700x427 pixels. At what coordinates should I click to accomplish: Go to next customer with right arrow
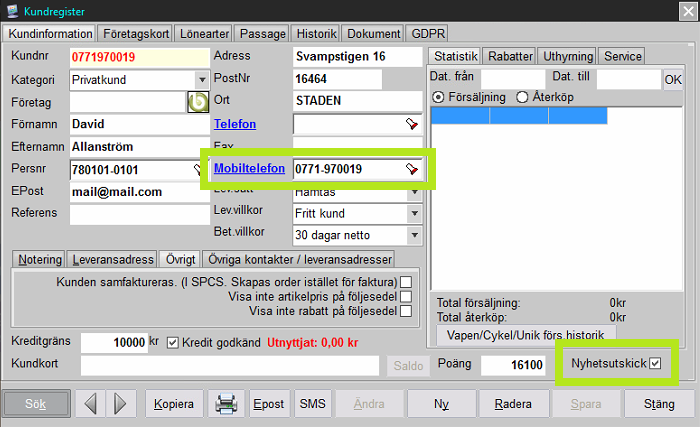(x=121, y=403)
